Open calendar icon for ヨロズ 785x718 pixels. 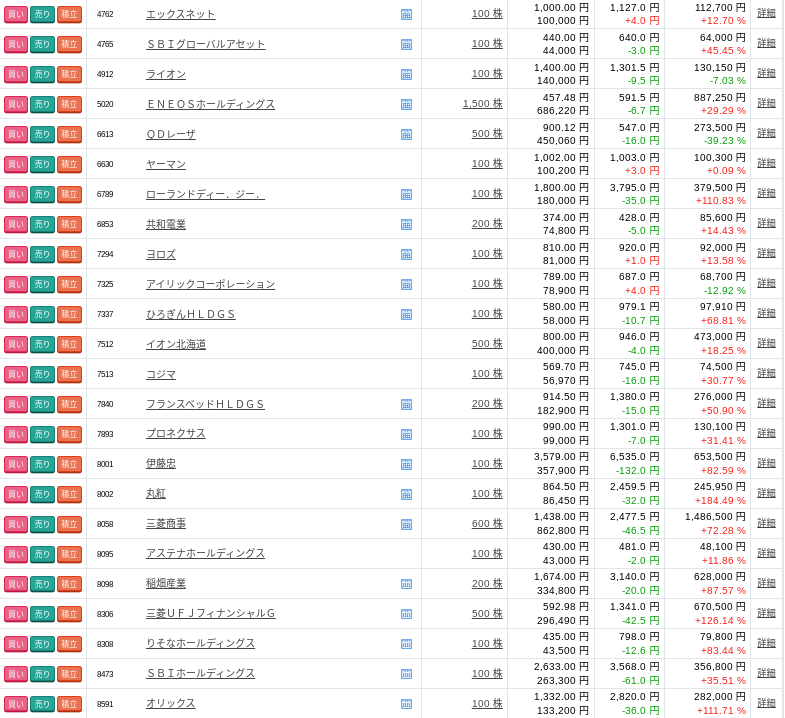(x=407, y=254)
